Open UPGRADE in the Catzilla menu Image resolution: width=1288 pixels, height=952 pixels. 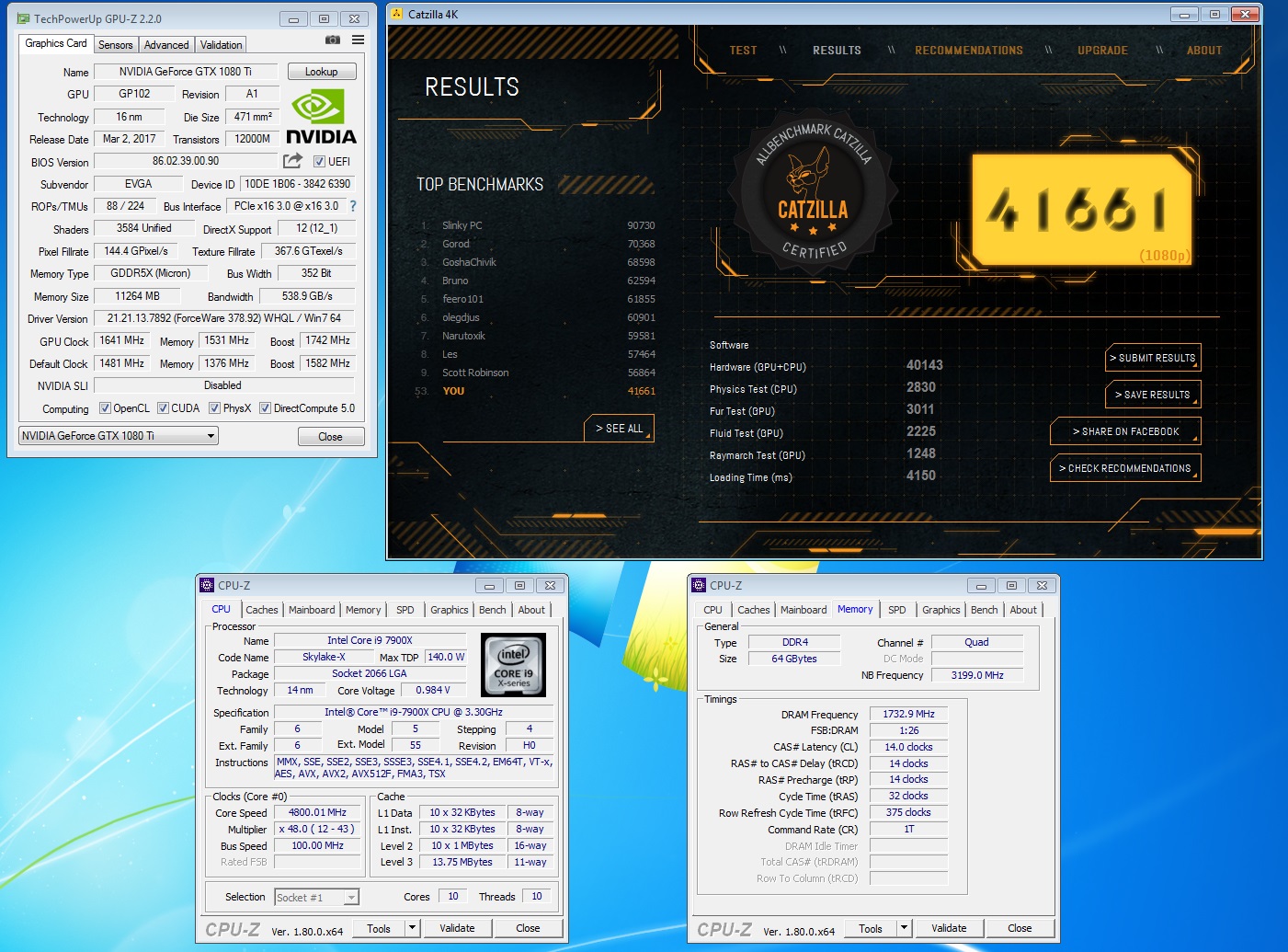click(1102, 51)
